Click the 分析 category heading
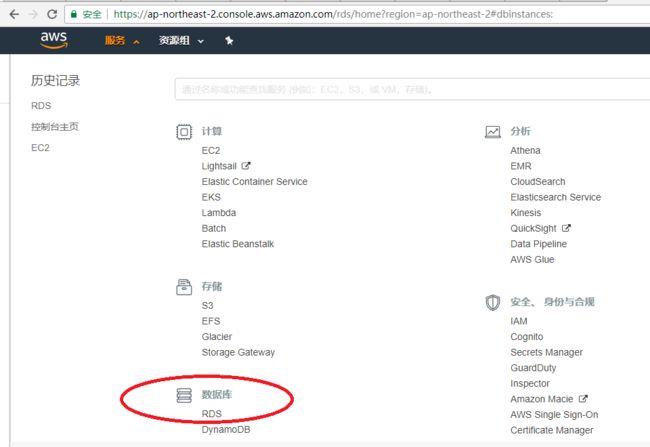 click(521, 131)
